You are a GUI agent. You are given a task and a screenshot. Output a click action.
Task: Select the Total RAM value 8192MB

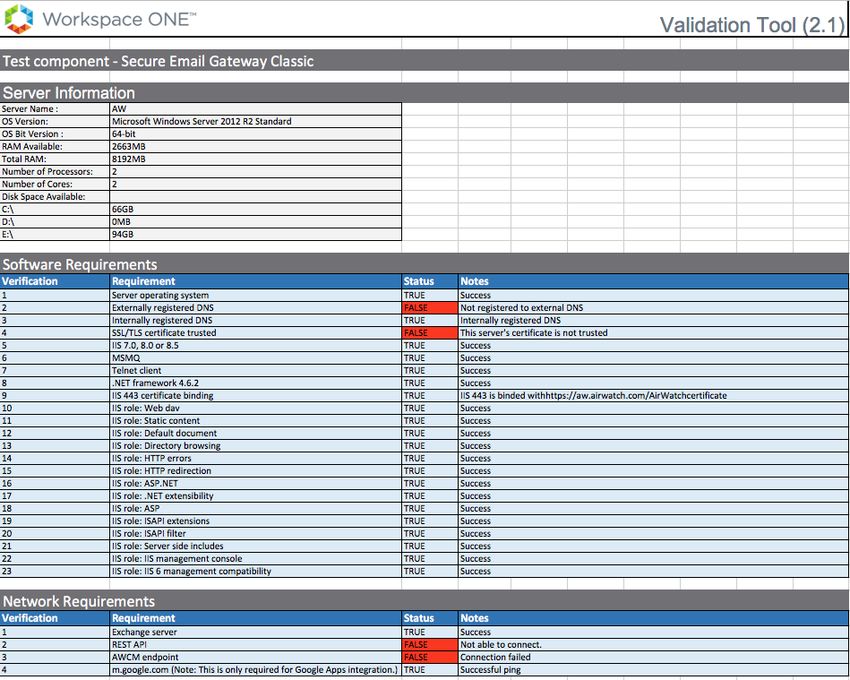[255, 159]
